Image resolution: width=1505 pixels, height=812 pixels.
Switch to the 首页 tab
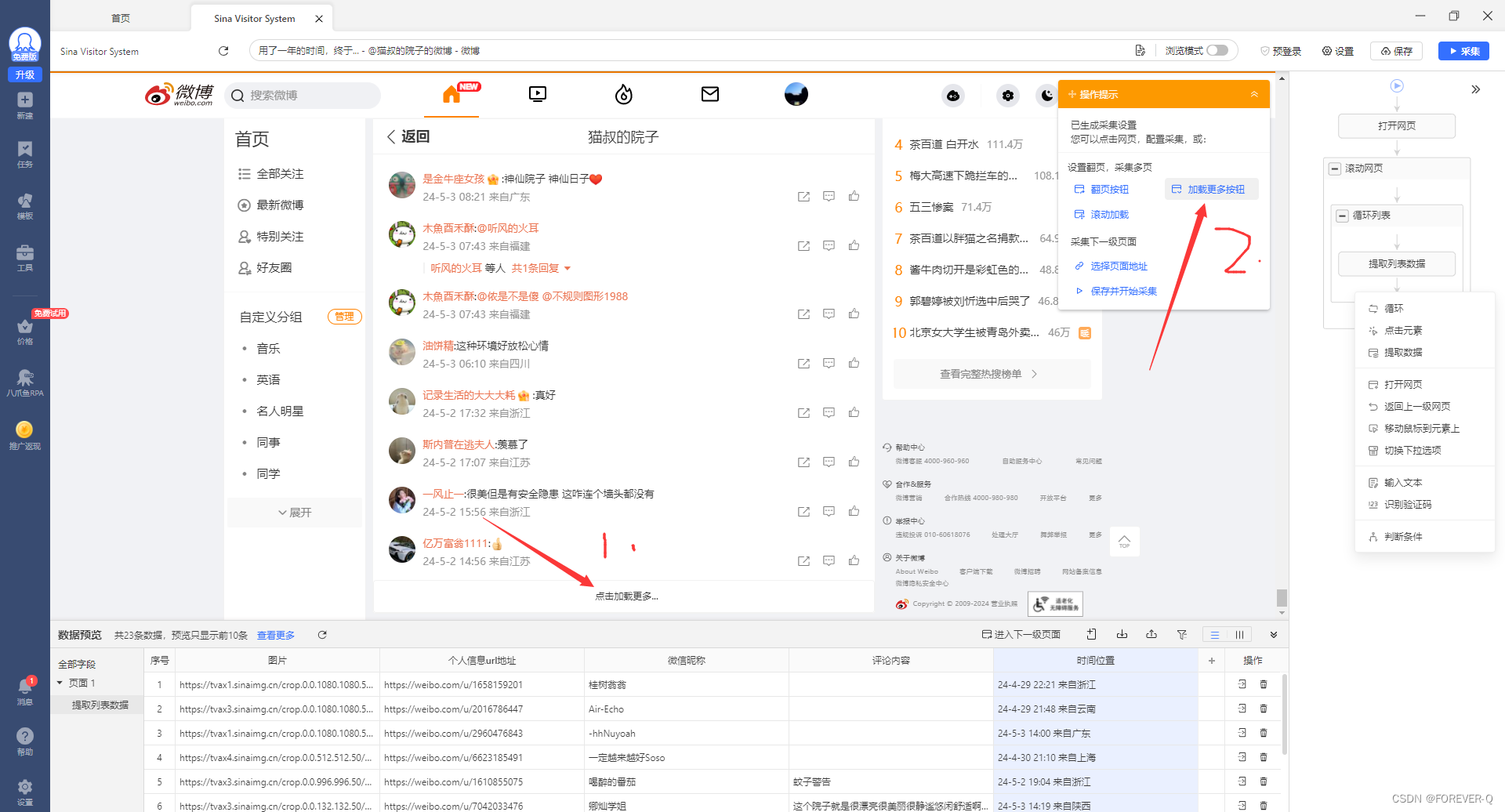[121, 18]
